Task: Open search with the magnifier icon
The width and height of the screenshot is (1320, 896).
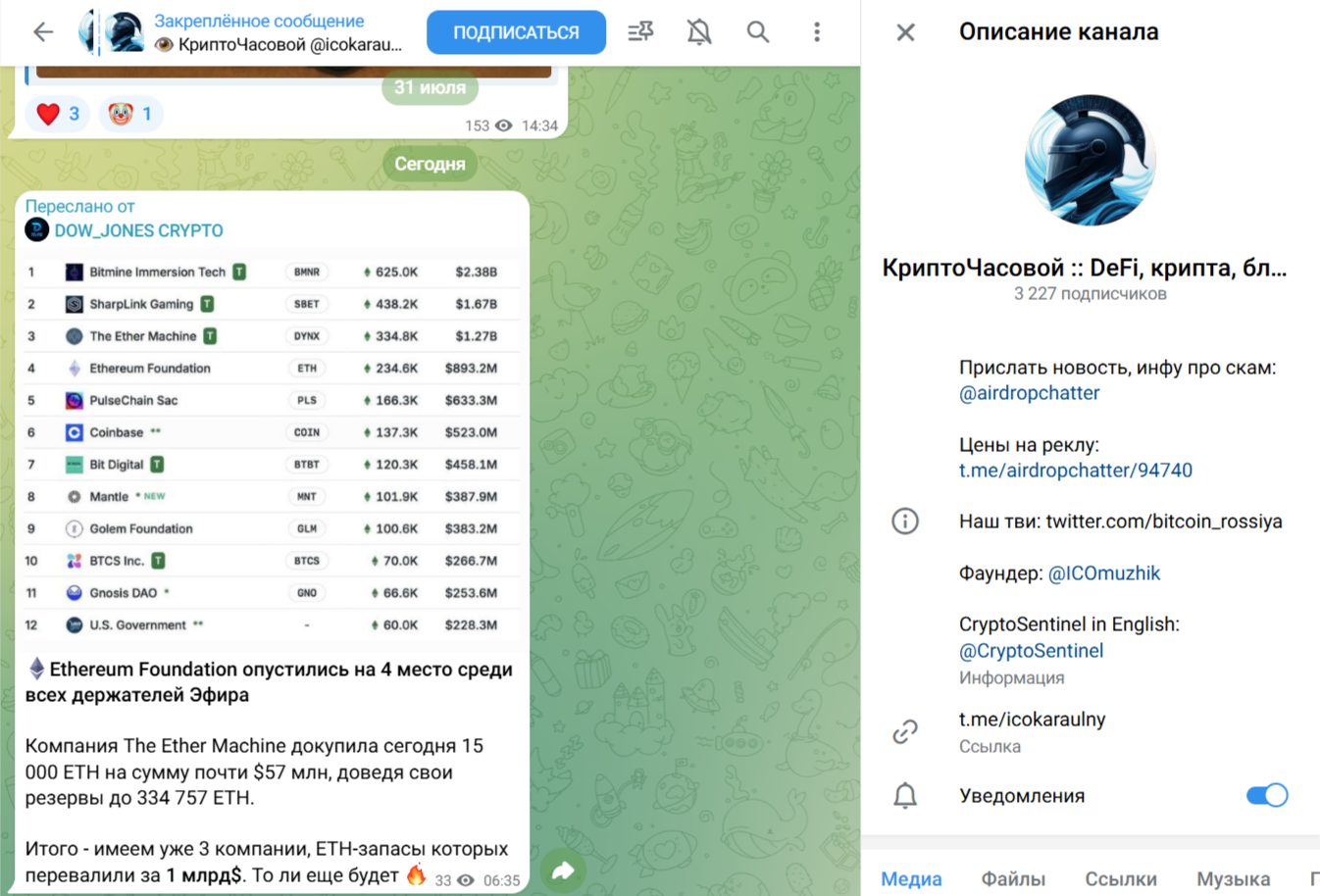Action: pos(758,32)
